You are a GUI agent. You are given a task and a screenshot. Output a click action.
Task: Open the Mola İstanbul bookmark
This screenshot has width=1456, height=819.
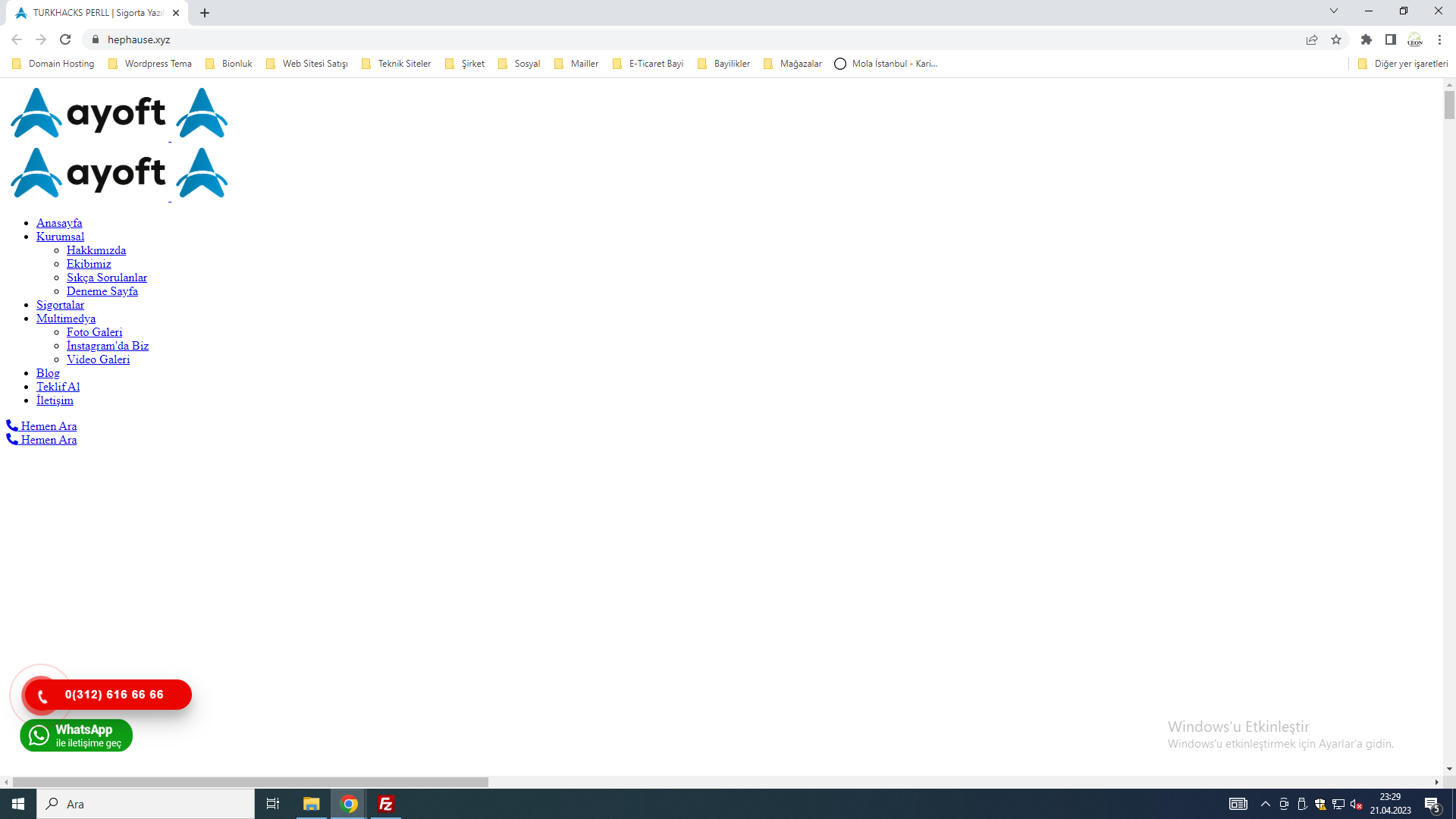[x=886, y=64]
